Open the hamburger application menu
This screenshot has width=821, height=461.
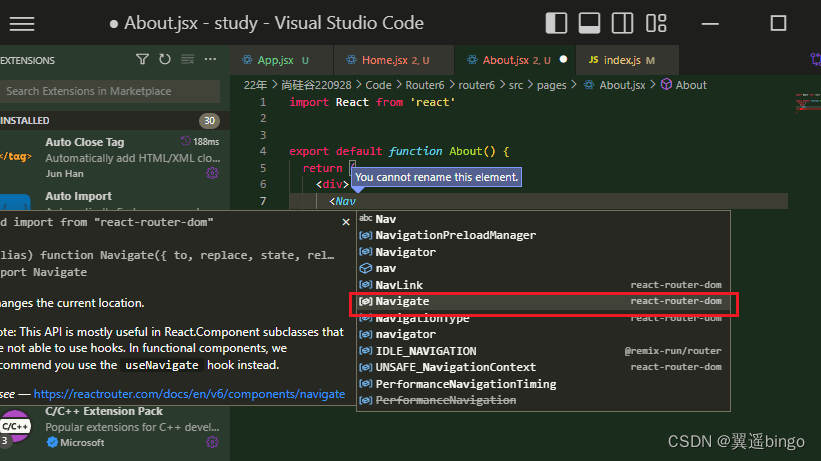22,24
